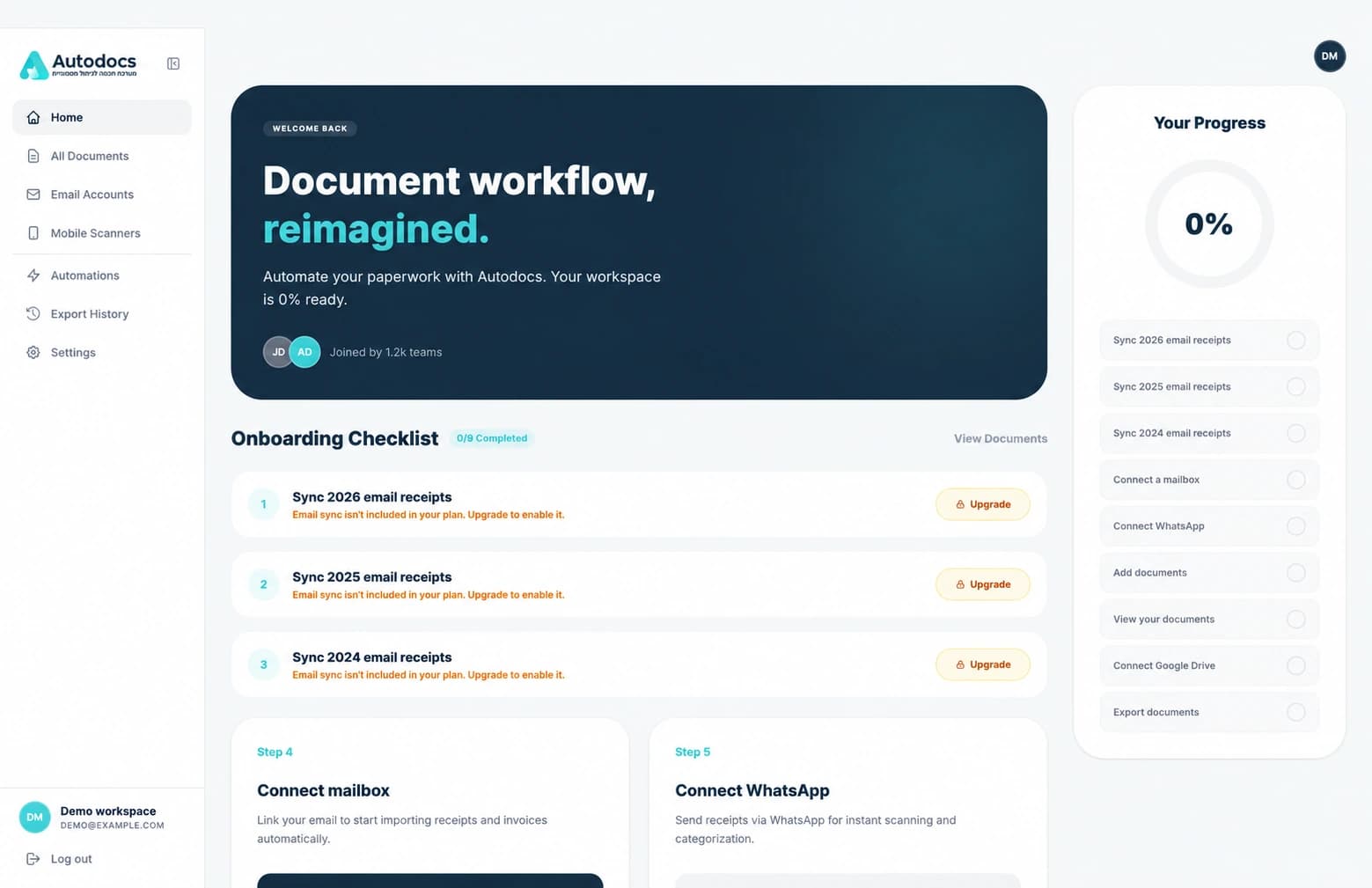This screenshot has width=1372, height=888.
Task: Click the Mobile Scanners phone icon
Action: pos(33,233)
